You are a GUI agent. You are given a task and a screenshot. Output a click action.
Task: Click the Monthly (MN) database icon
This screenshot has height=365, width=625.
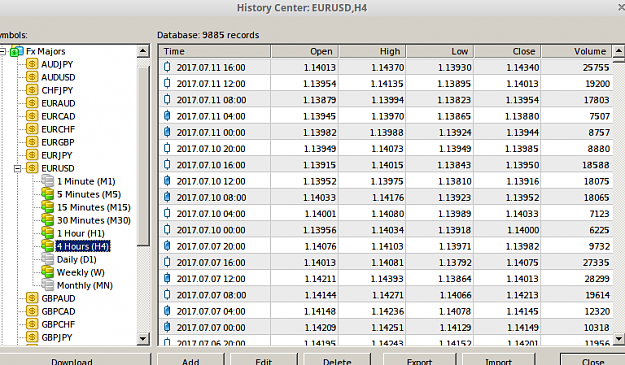click(47, 285)
